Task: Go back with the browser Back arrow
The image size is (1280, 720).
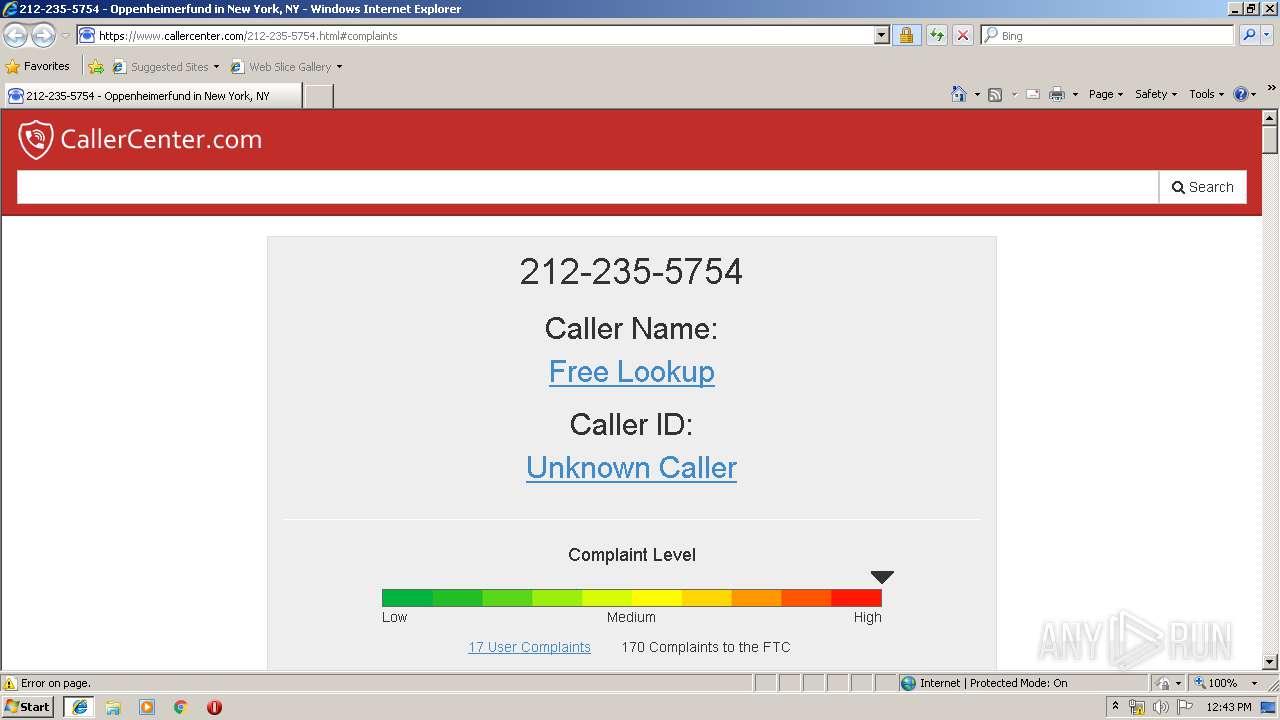Action: [x=16, y=36]
